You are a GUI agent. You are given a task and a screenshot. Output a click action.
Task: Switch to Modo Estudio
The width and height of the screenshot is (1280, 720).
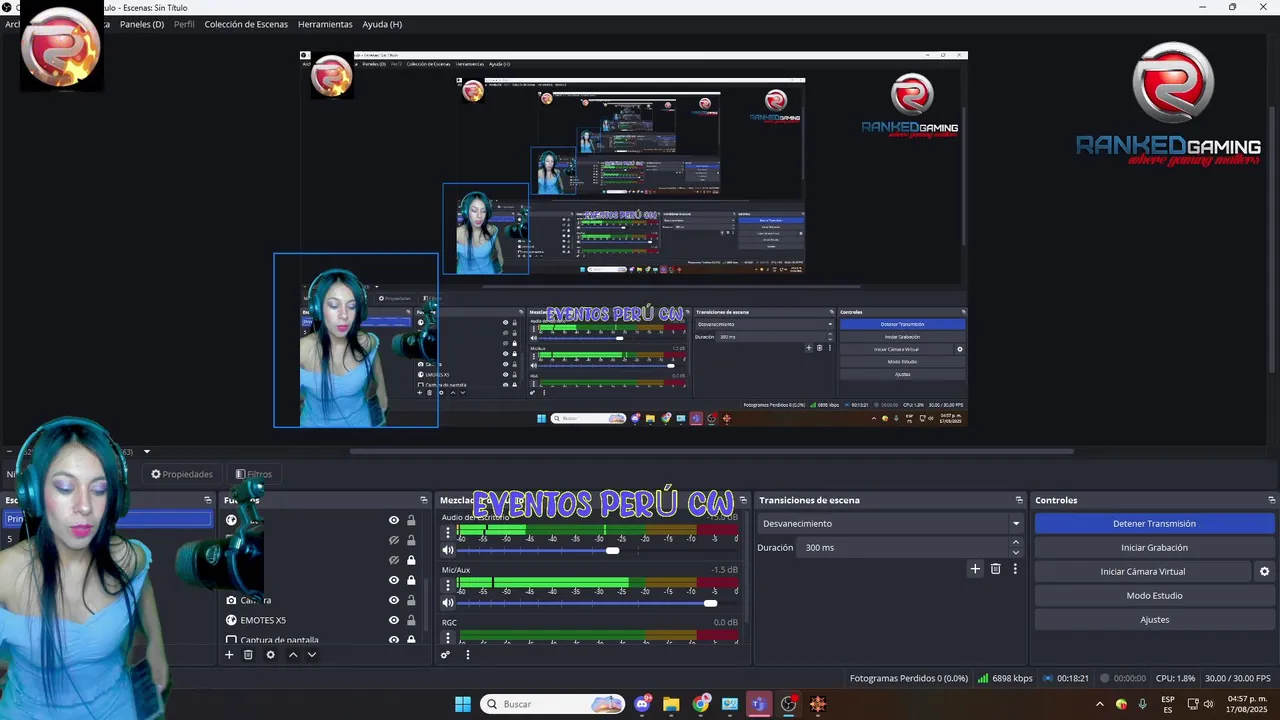point(1154,596)
